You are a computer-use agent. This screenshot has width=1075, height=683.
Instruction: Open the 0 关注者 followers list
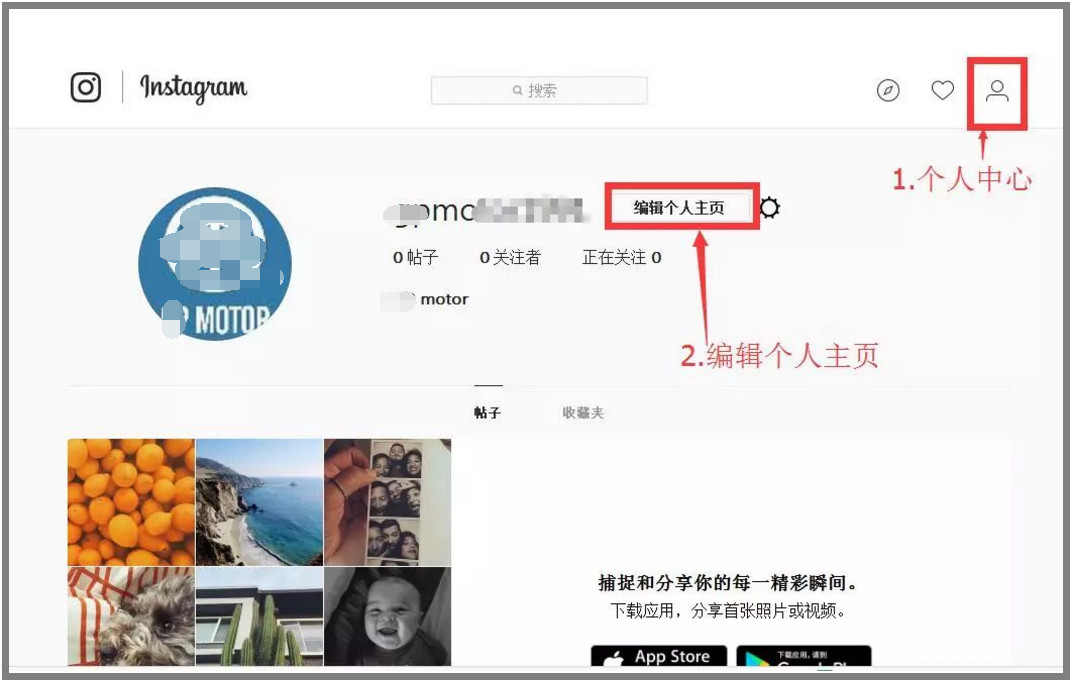pyautogui.click(x=510, y=258)
